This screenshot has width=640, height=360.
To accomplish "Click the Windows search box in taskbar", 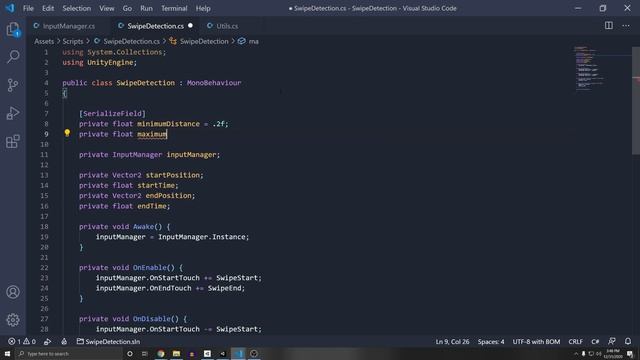I will point(69,353).
